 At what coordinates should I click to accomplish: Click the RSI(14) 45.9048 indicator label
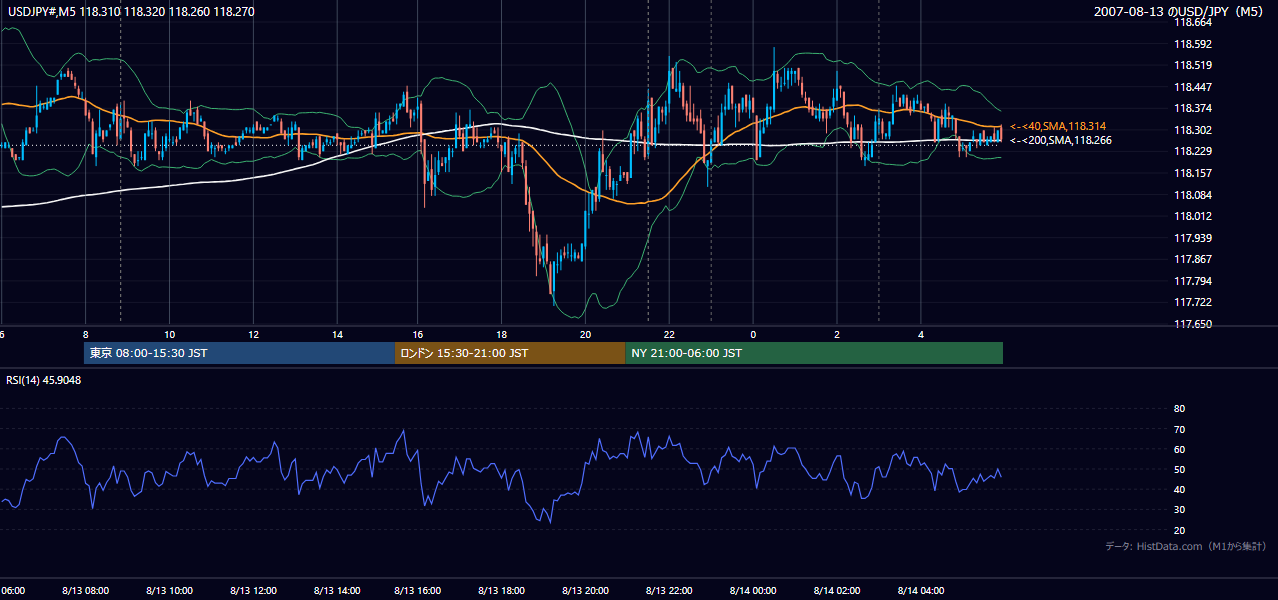click(44, 380)
